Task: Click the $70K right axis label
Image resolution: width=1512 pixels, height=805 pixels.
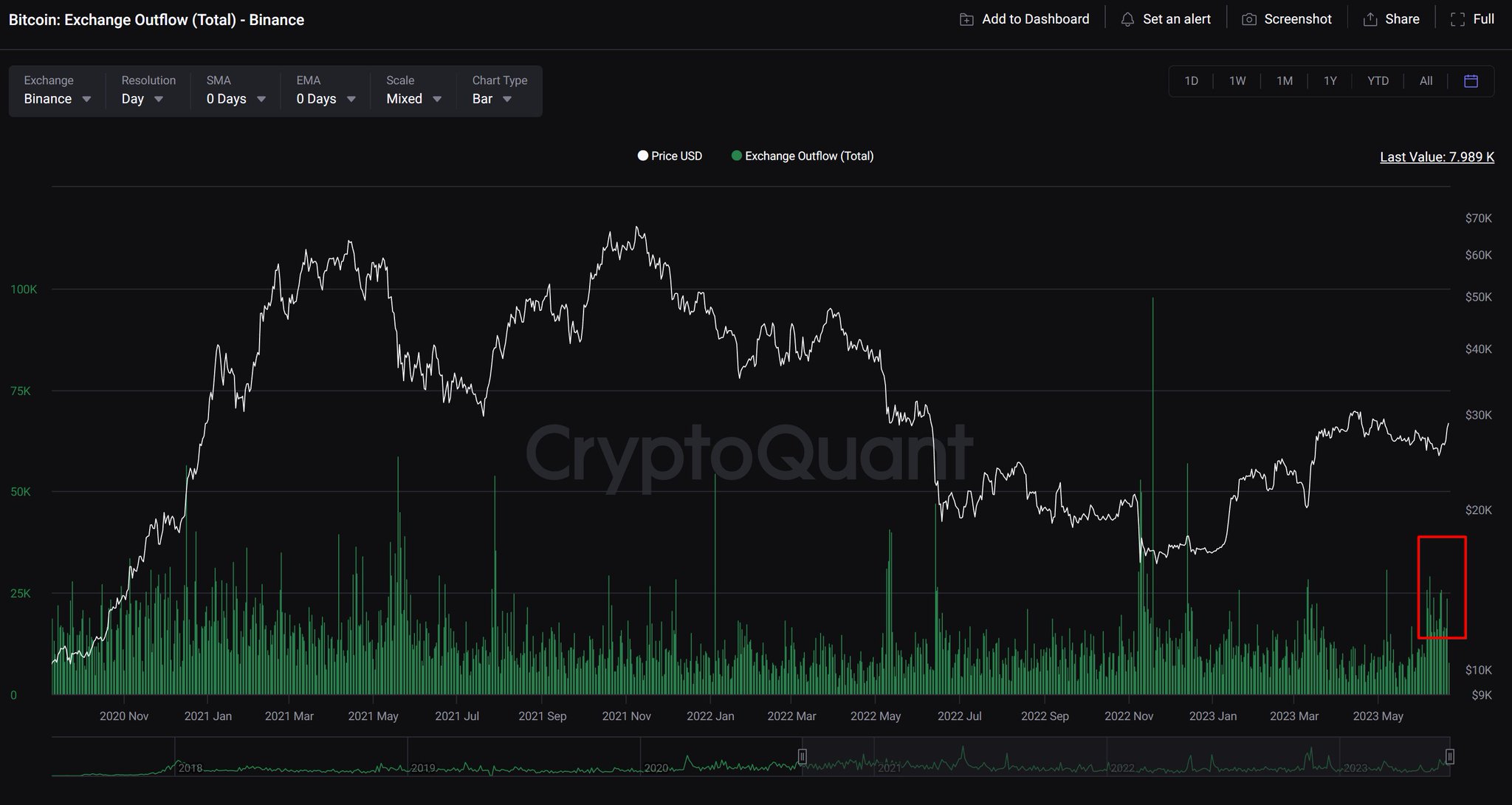Action: coord(1479,219)
